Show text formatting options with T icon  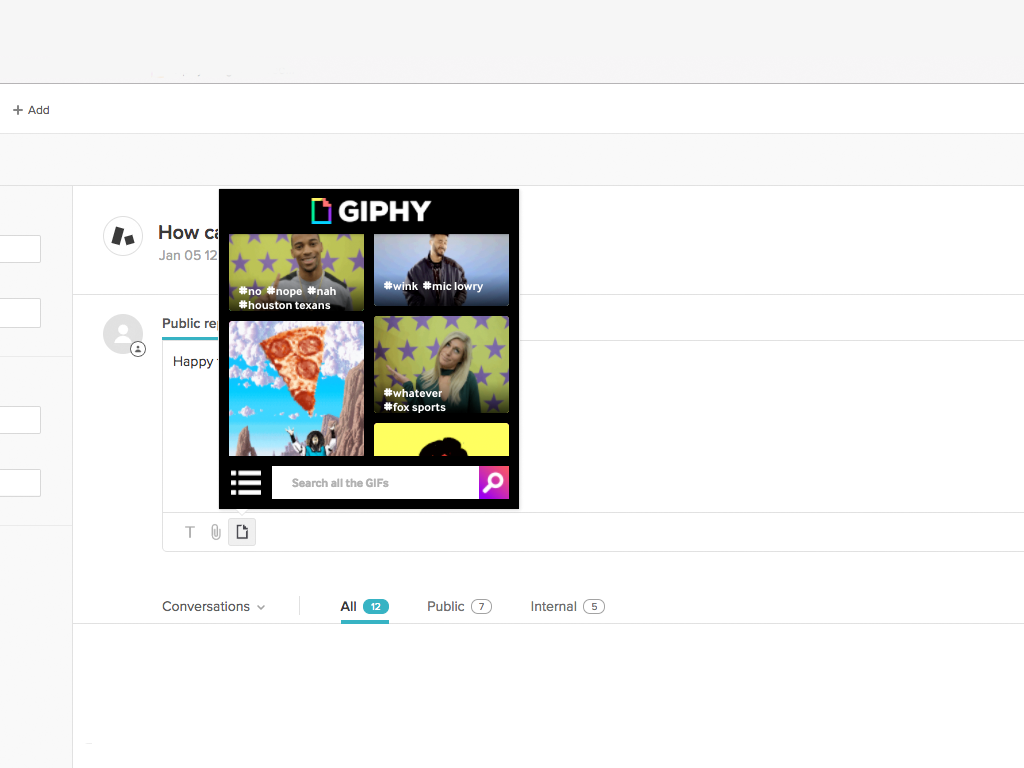190,532
